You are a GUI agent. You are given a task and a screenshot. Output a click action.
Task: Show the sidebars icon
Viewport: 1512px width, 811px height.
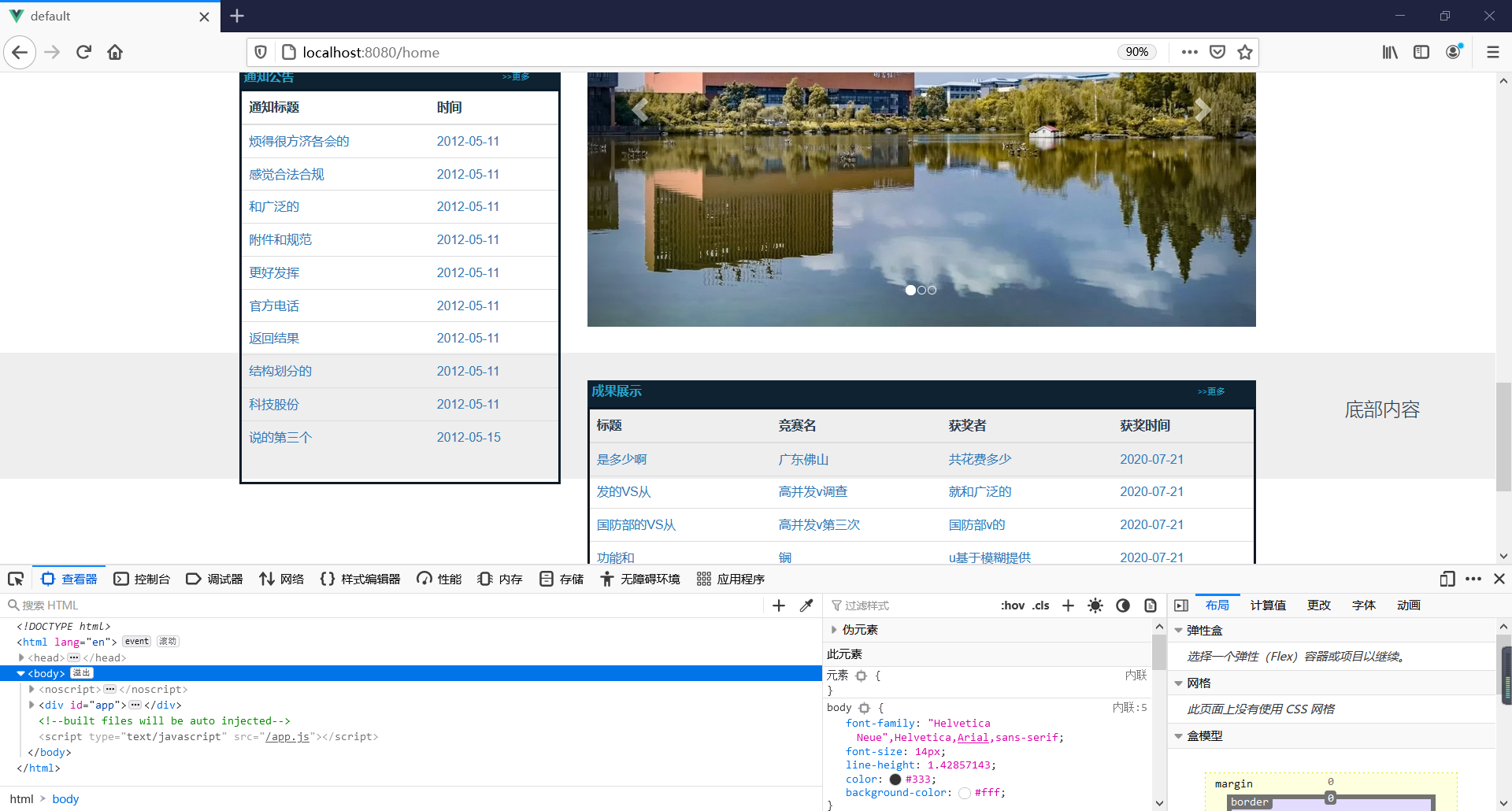pyautogui.click(x=1421, y=53)
